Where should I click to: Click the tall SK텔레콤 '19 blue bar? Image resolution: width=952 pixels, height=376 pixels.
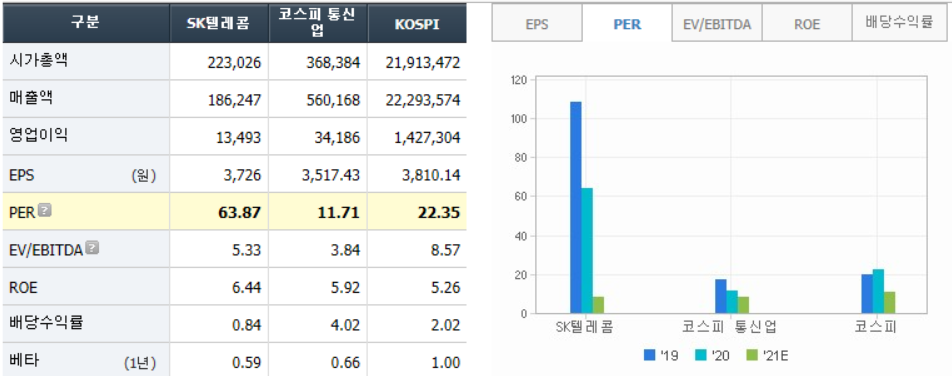[576, 208]
